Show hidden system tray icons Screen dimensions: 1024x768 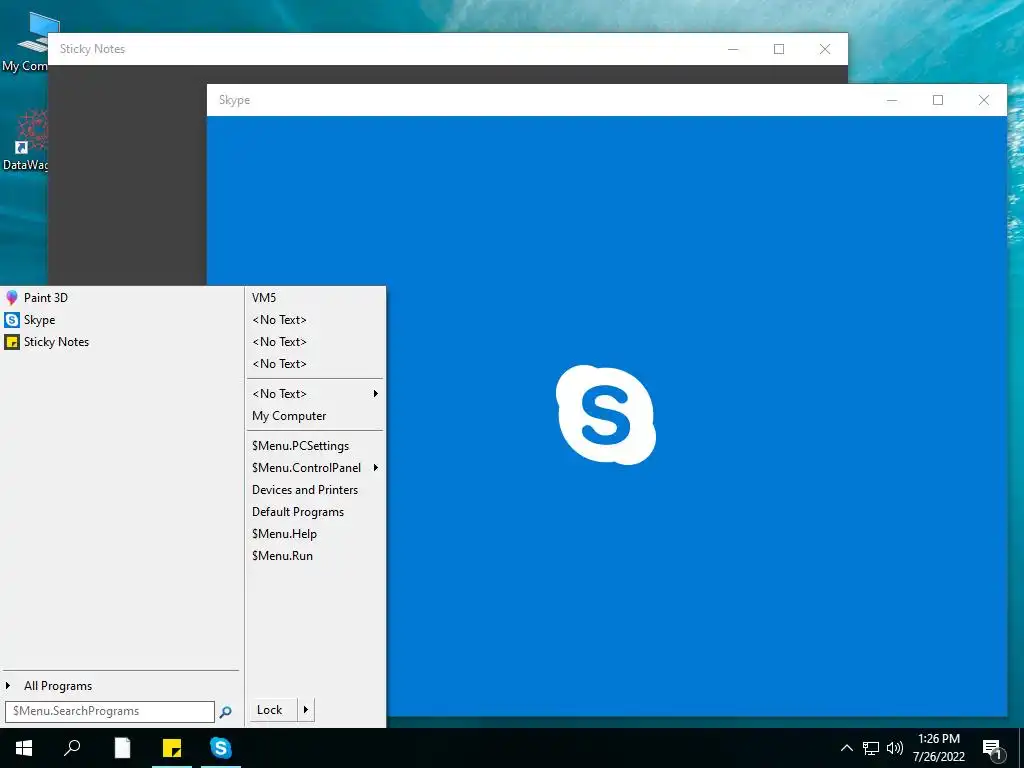pos(846,748)
